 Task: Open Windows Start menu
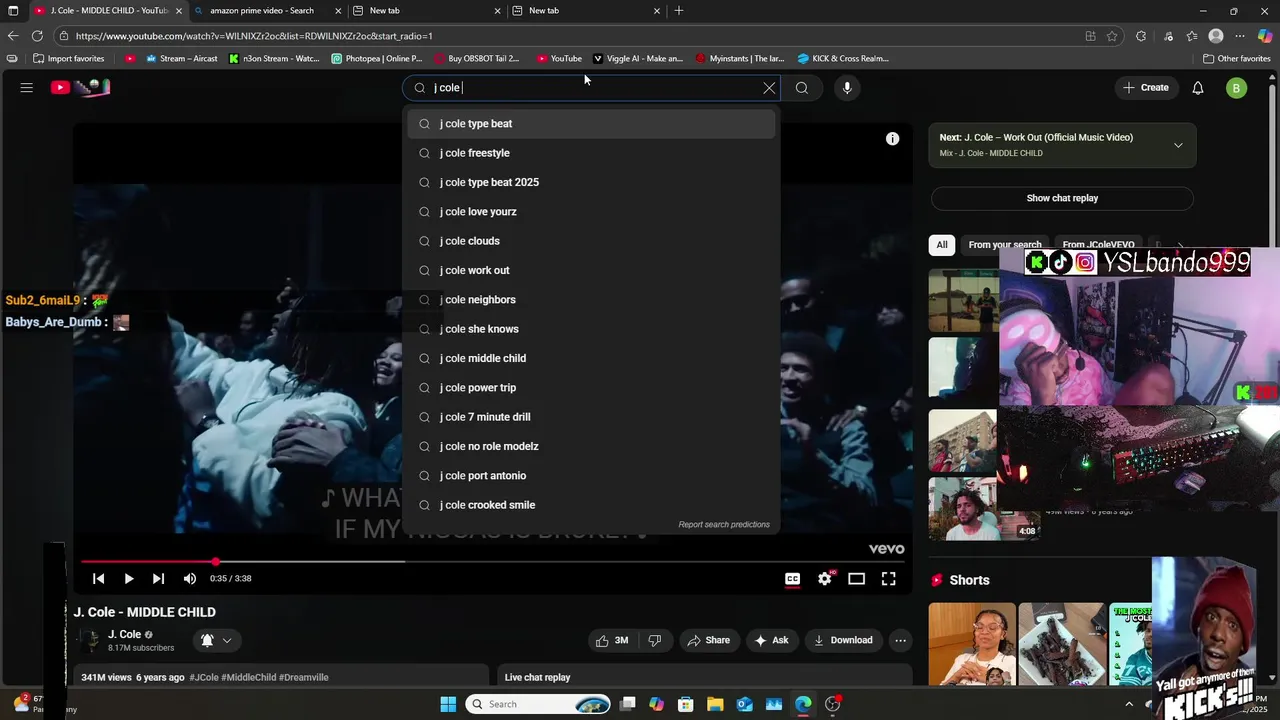pos(448,704)
